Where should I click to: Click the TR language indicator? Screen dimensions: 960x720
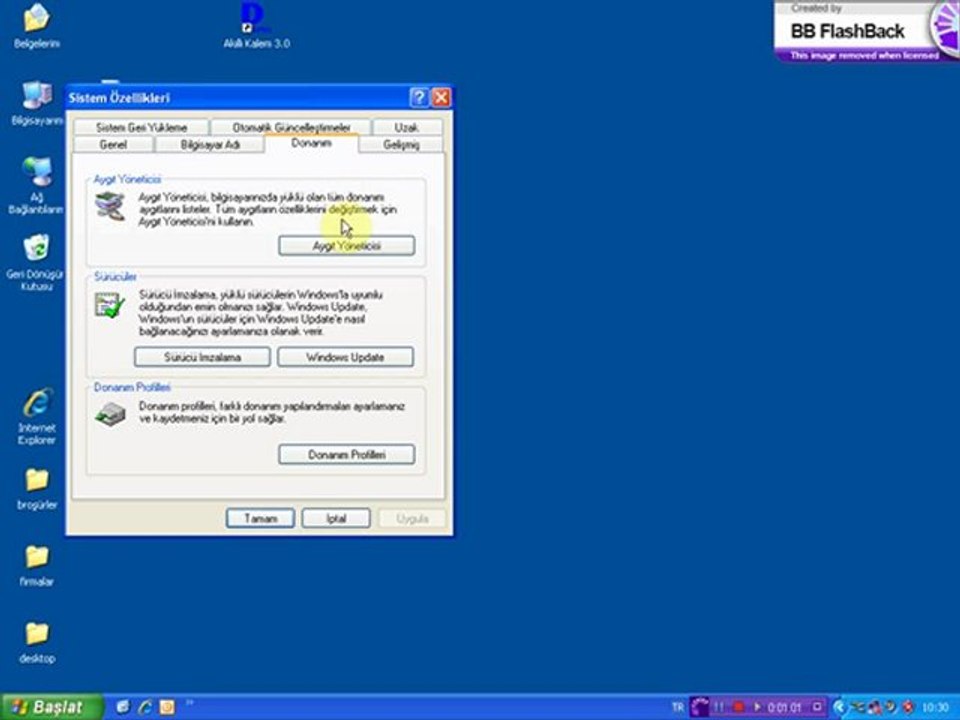click(678, 707)
